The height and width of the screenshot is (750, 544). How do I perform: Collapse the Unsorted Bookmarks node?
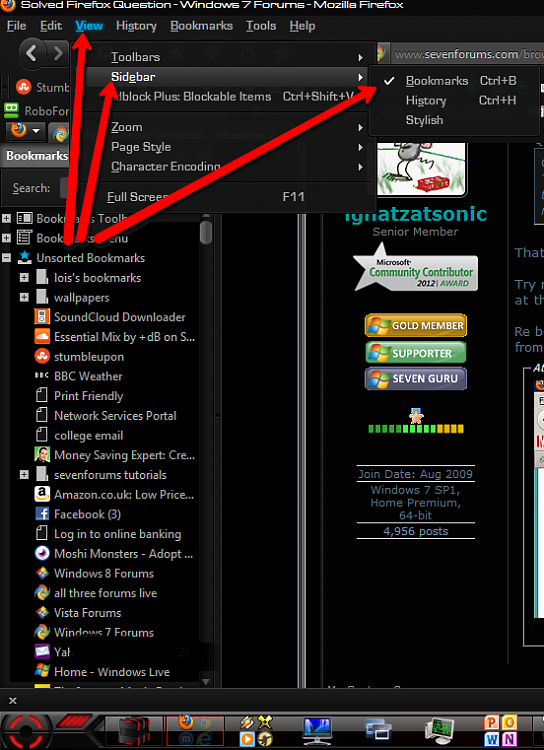[x=6, y=258]
